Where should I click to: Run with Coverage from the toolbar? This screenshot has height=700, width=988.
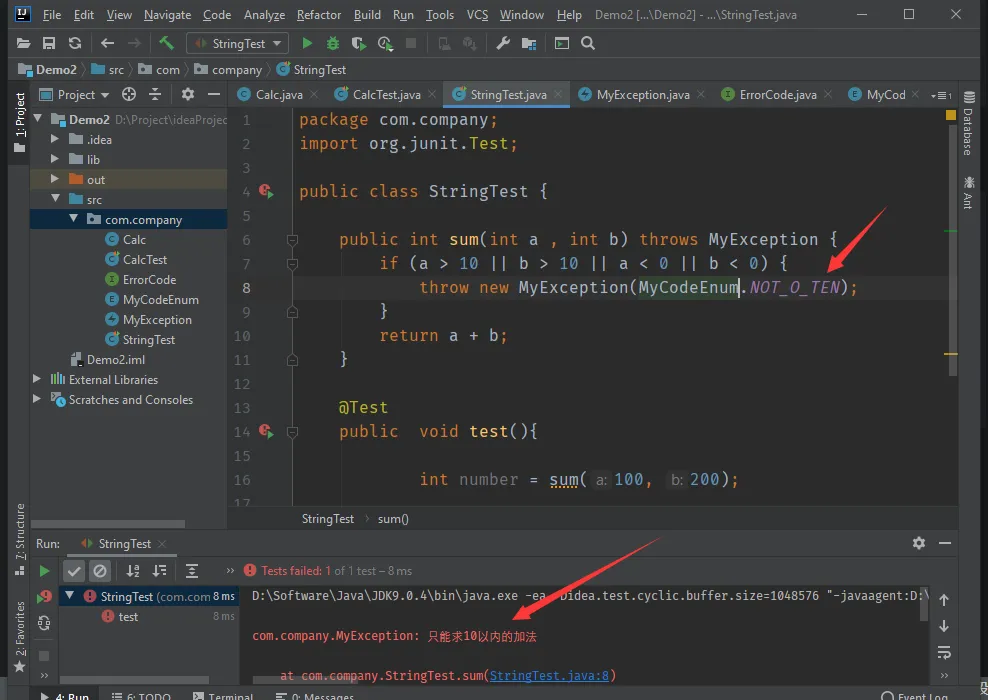(358, 43)
